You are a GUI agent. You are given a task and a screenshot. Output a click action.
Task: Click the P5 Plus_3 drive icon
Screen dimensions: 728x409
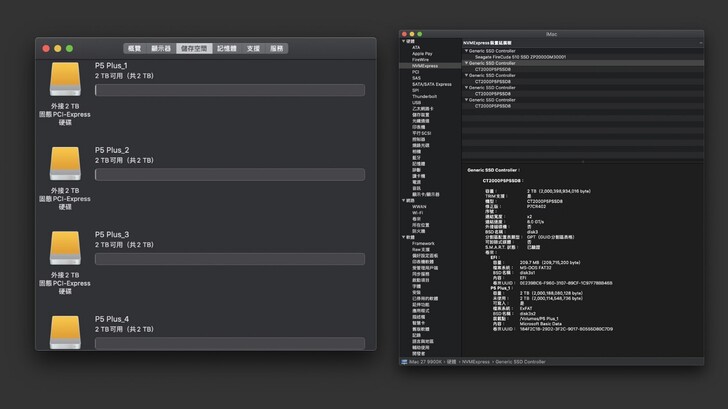(65, 246)
